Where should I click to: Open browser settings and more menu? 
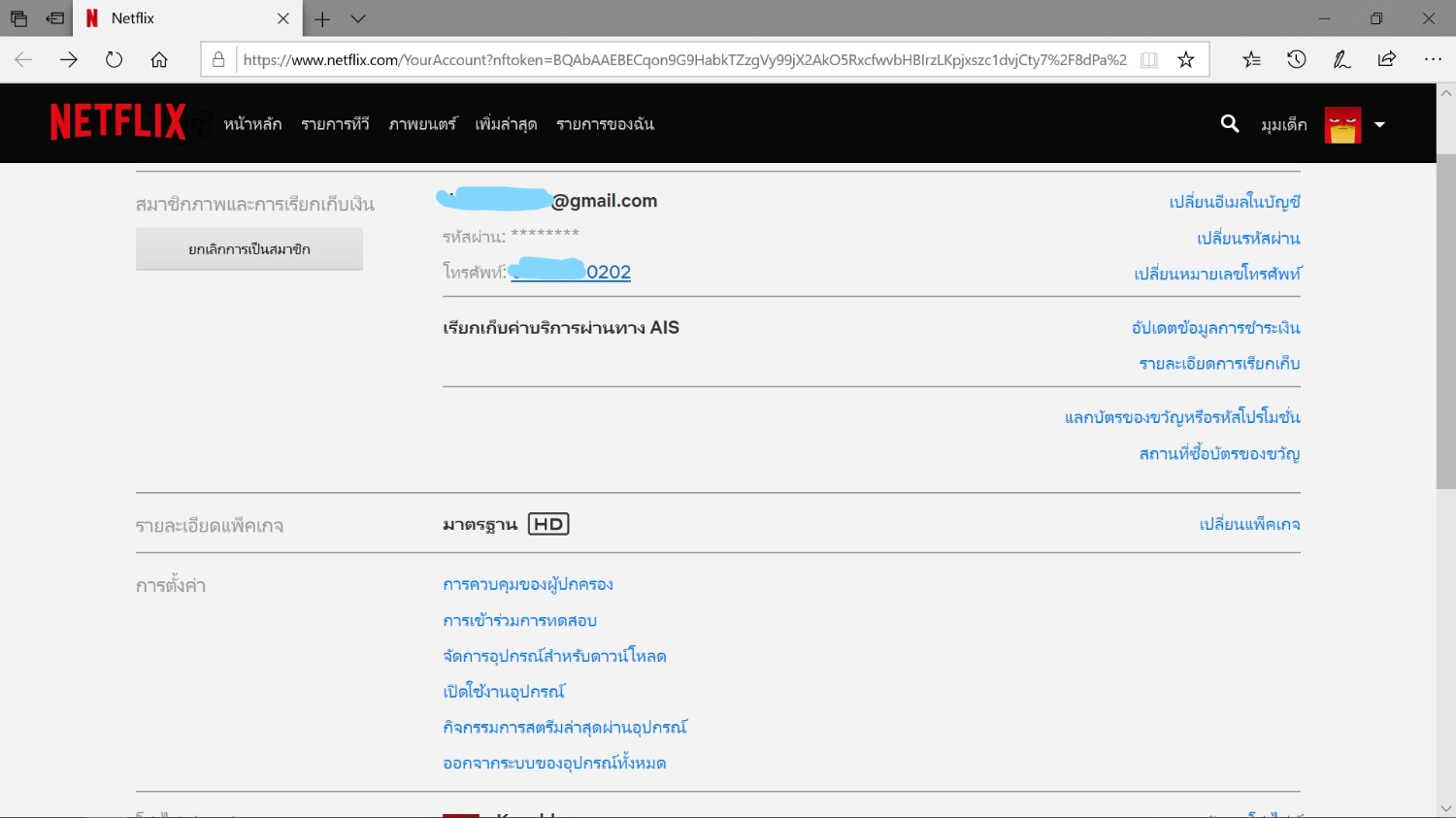pyautogui.click(x=1433, y=59)
